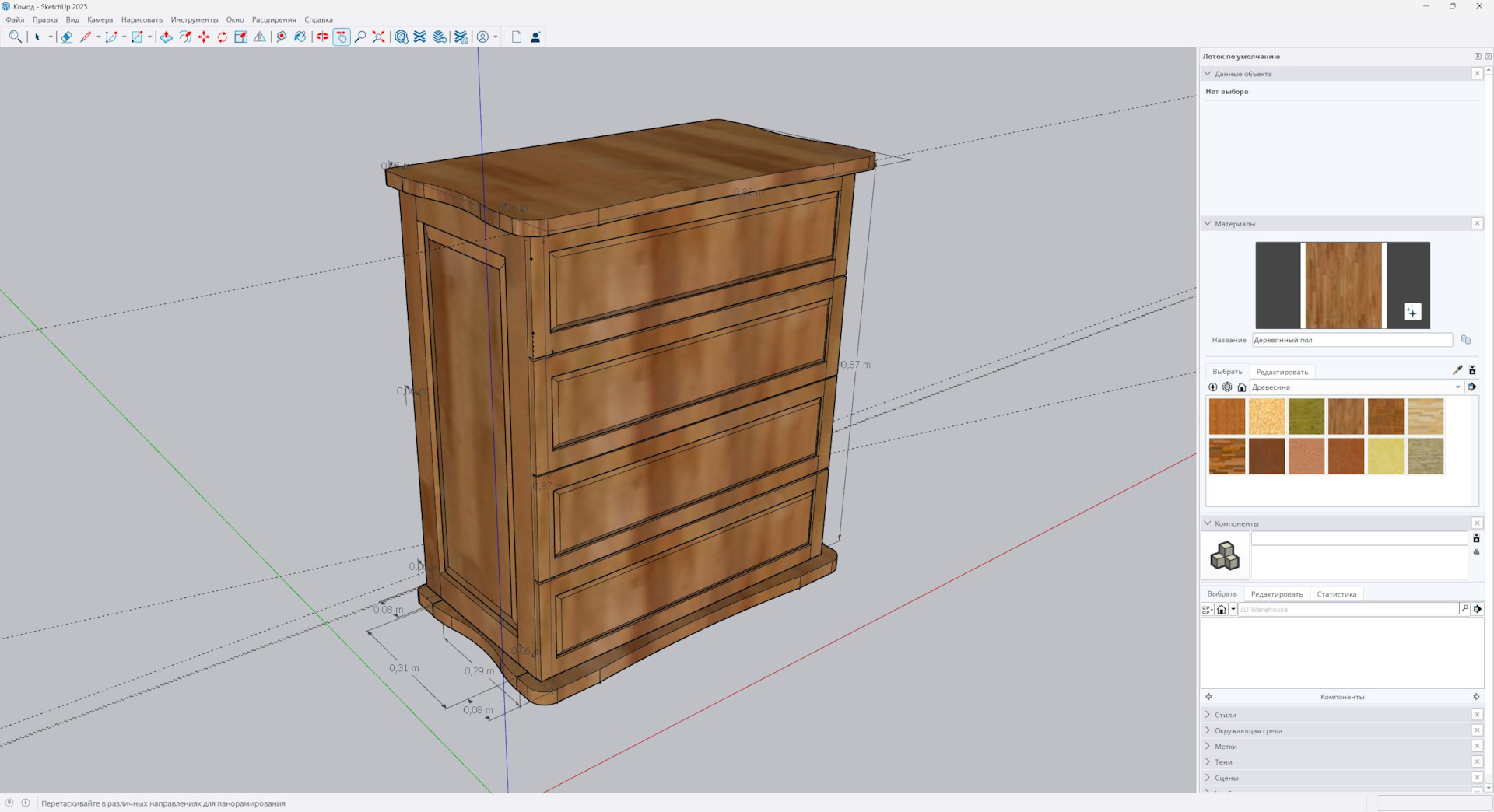
Task: Switch to Редактировать tab in Materials
Action: pos(1282,372)
